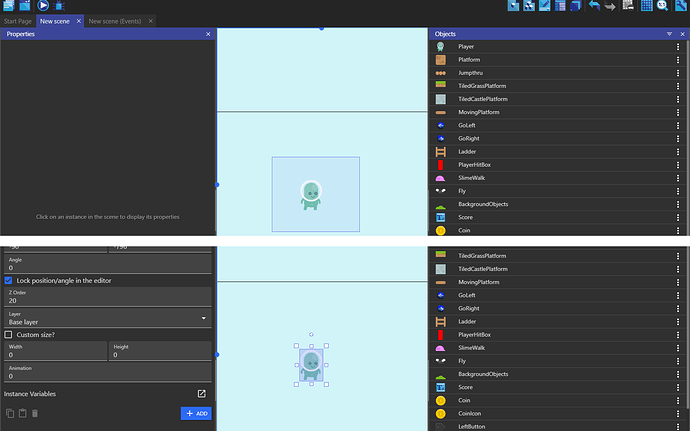
Task: Click the second toolbar icon beside project manager
Action: click(25, 5)
